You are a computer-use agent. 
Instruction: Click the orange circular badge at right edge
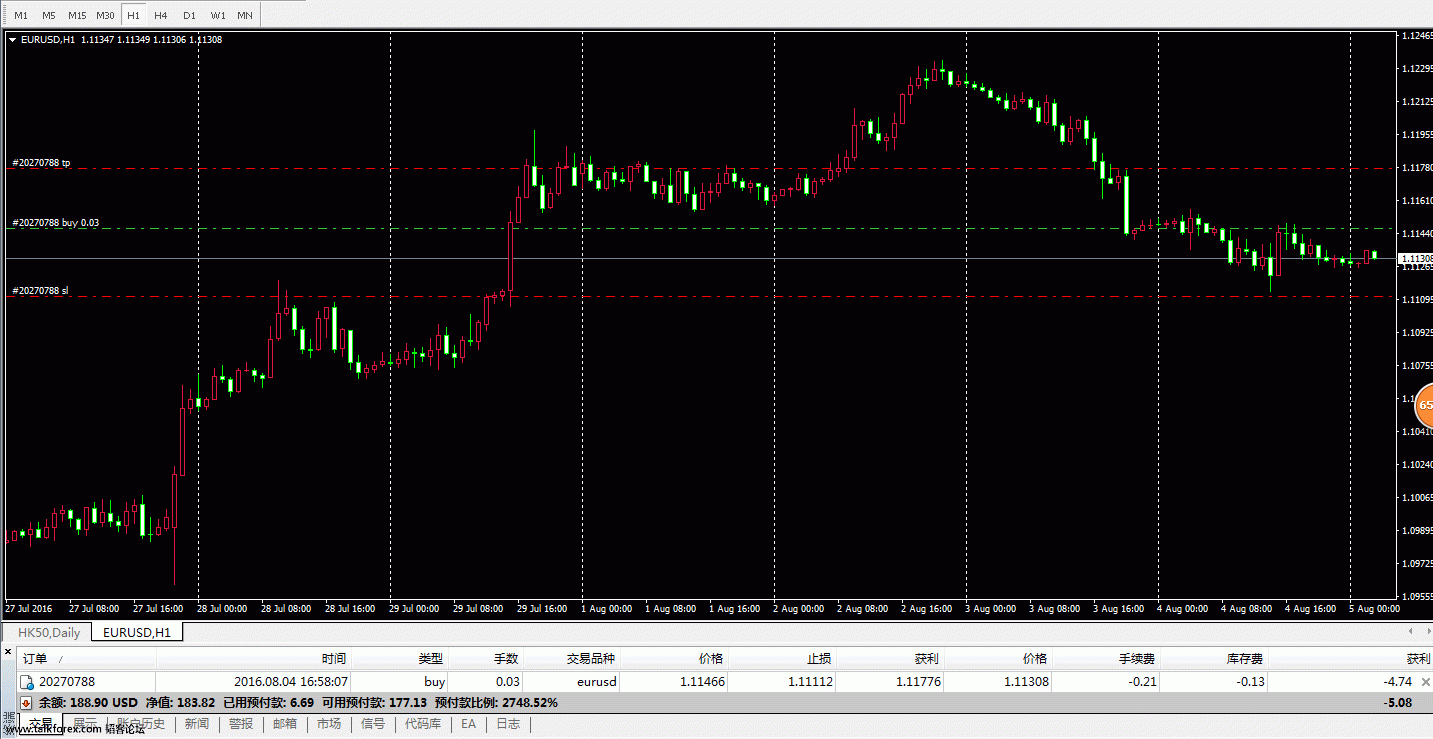coord(1424,406)
